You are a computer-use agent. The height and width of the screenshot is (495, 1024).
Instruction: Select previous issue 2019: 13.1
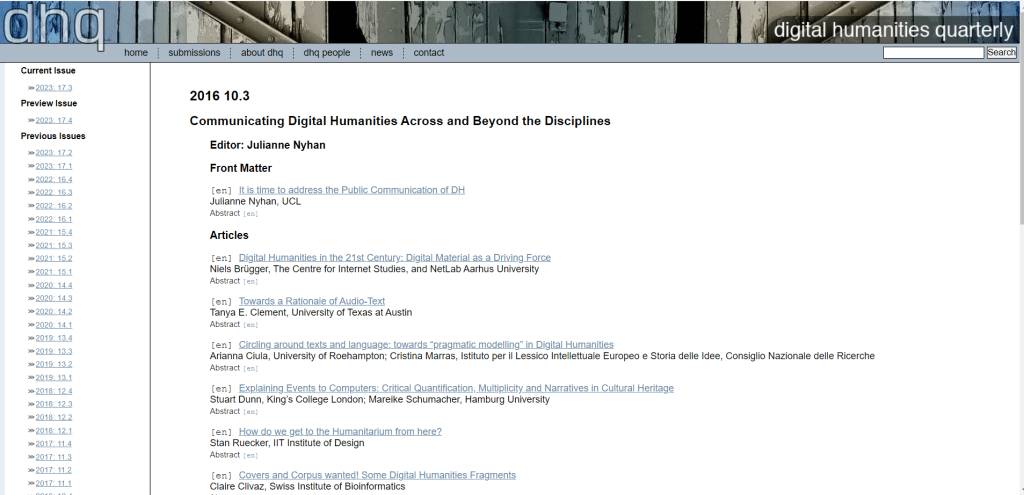[54, 378]
